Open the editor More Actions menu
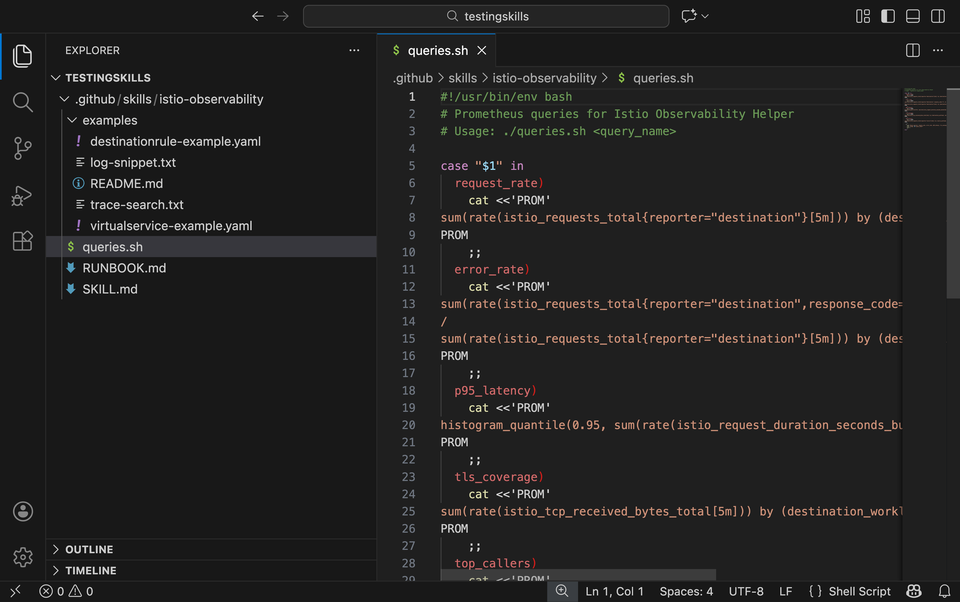The height and width of the screenshot is (602, 960). click(x=937, y=50)
